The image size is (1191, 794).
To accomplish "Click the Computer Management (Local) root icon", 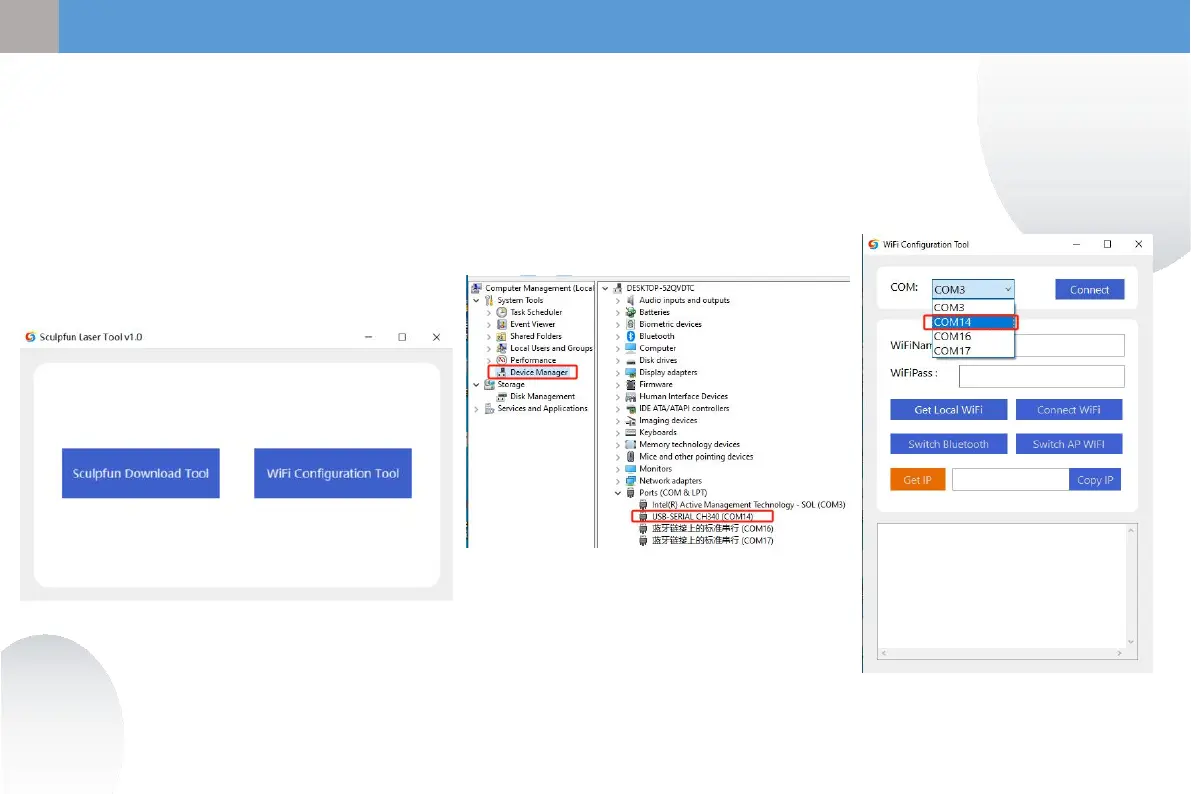I will click(477, 288).
